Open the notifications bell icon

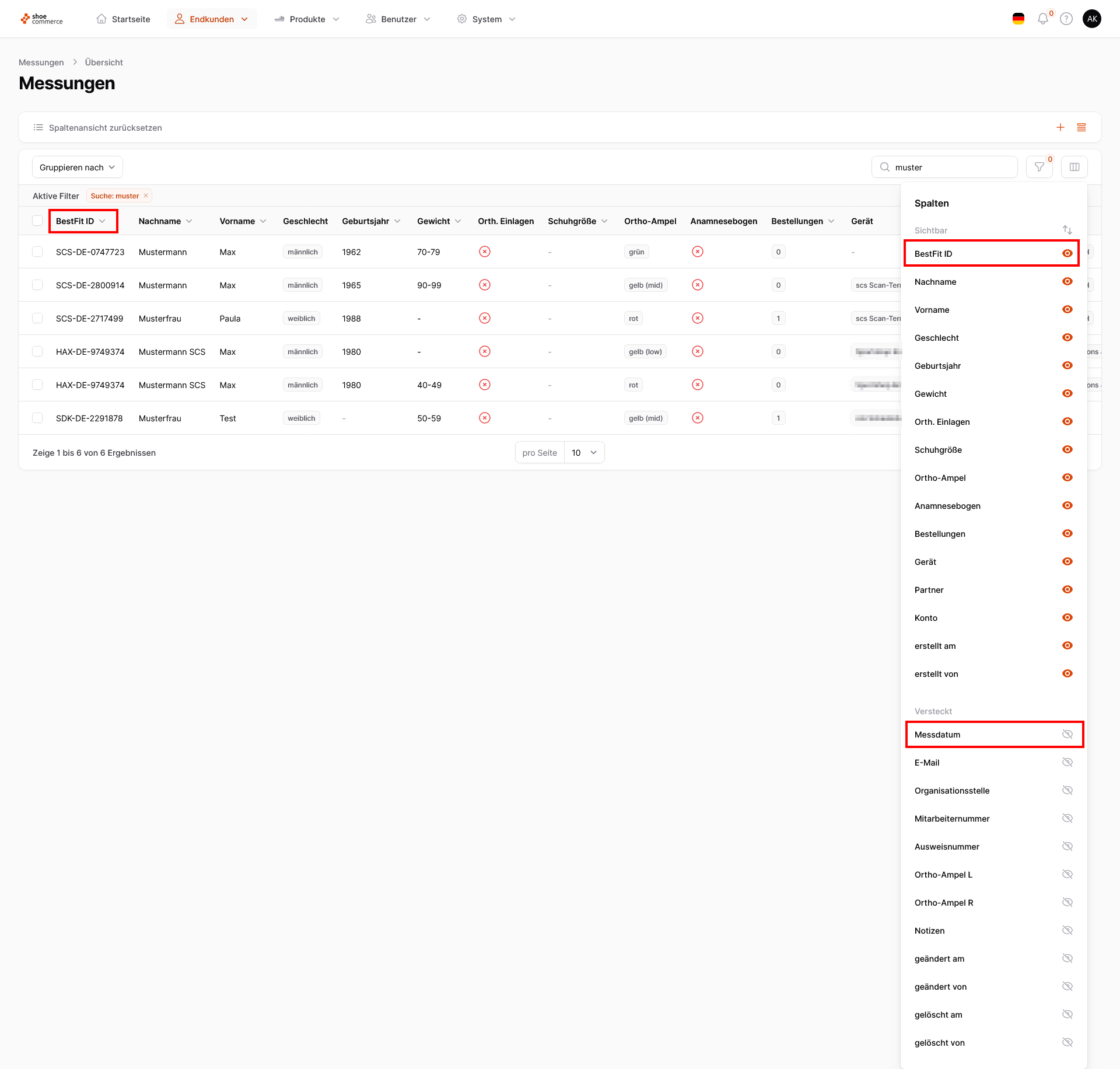[x=1042, y=19]
